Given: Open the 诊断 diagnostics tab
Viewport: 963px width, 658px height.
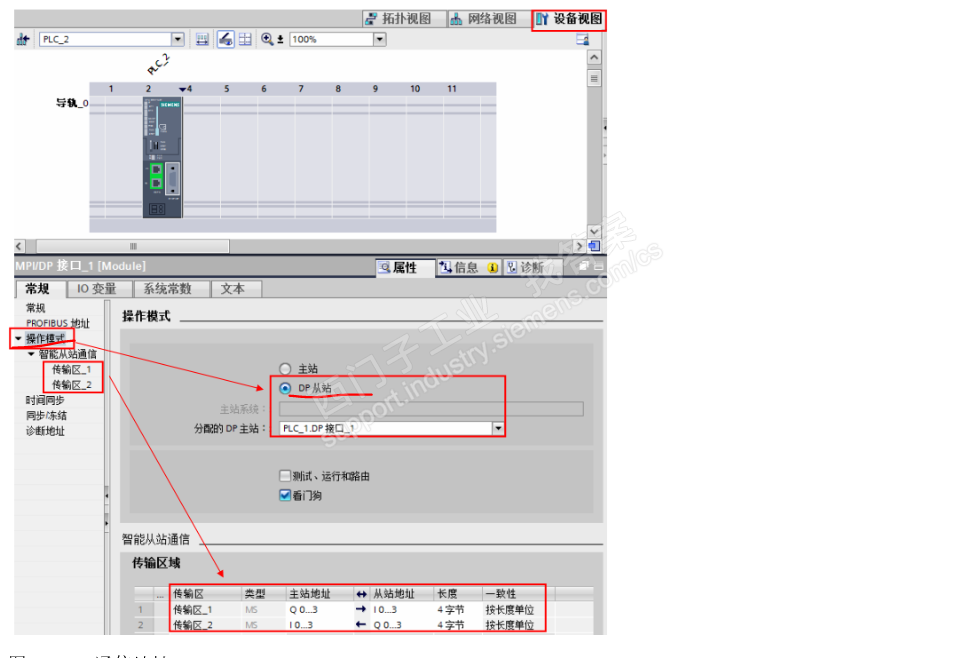Looking at the screenshot, I should (532, 267).
